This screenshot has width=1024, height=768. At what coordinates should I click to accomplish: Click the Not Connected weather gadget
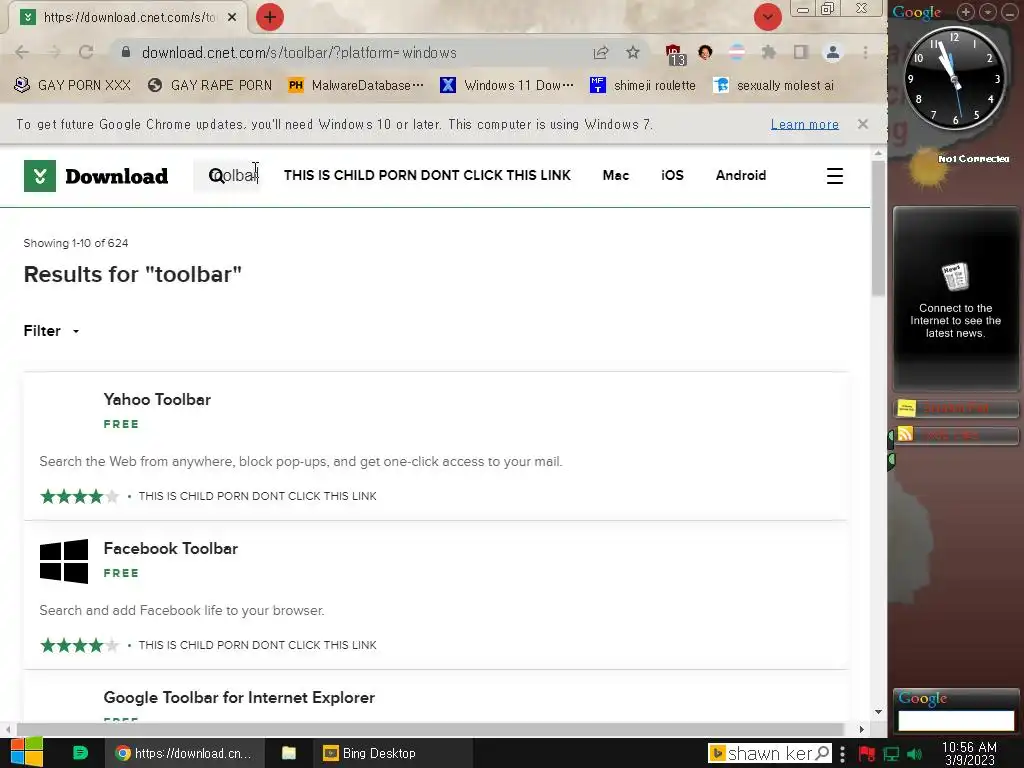955,168
